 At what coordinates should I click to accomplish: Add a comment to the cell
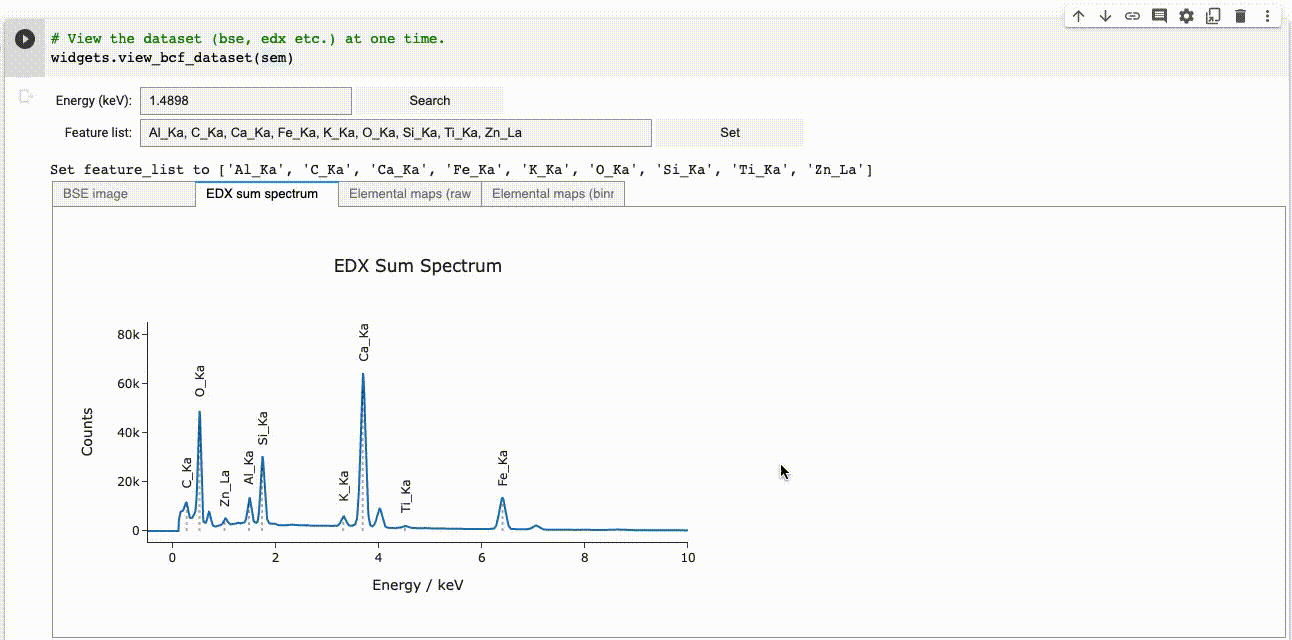(1159, 16)
